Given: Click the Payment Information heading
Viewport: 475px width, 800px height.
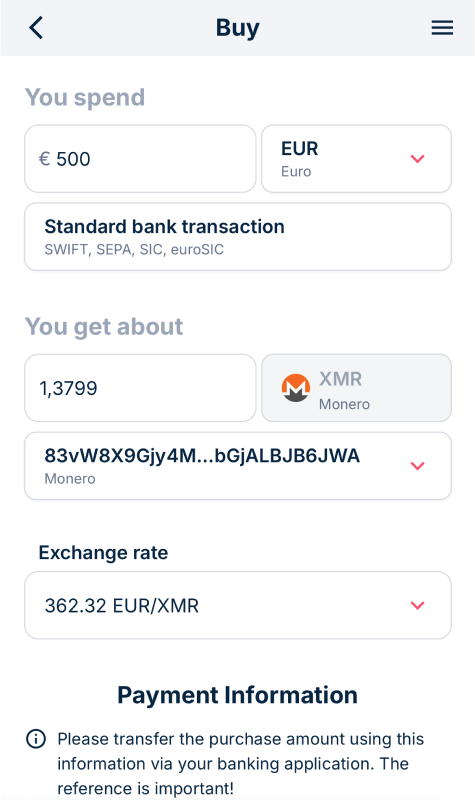Looking at the screenshot, I should tap(237, 695).
